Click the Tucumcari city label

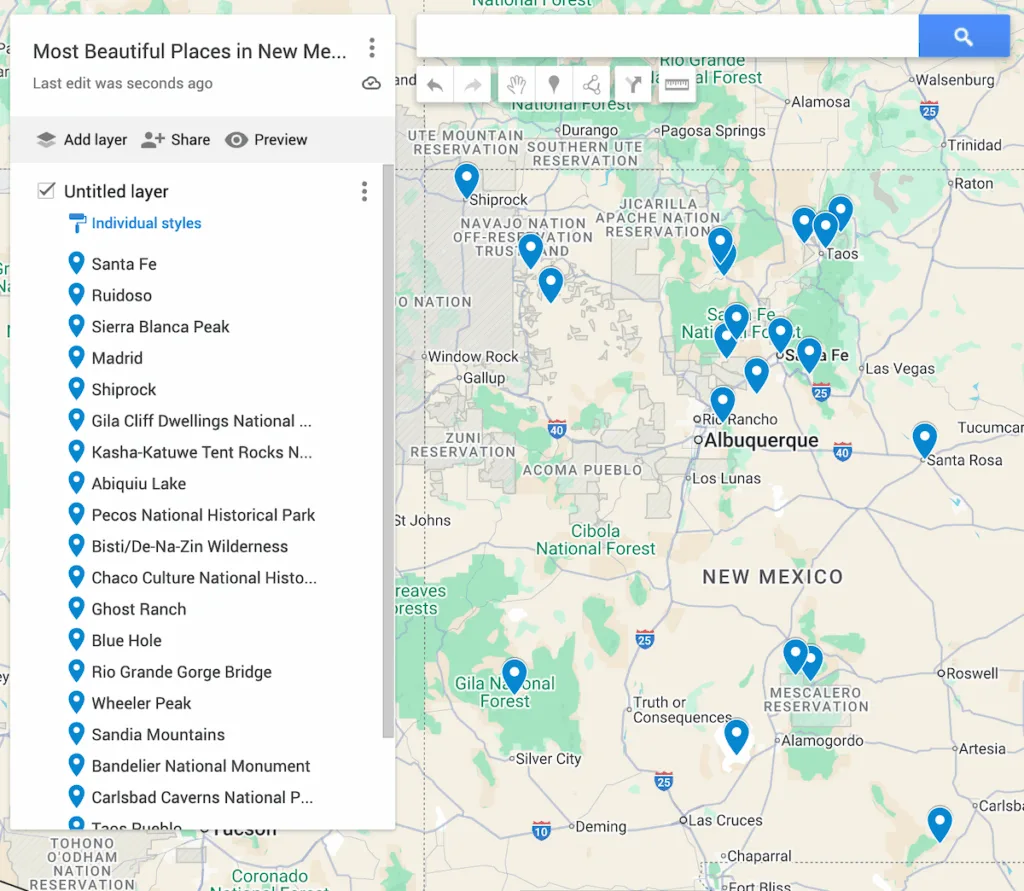[990, 428]
